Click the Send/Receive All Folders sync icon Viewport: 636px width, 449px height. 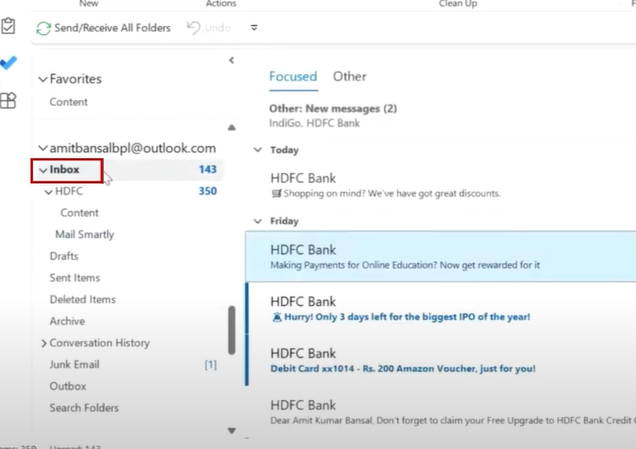click(x=43, y=28)
